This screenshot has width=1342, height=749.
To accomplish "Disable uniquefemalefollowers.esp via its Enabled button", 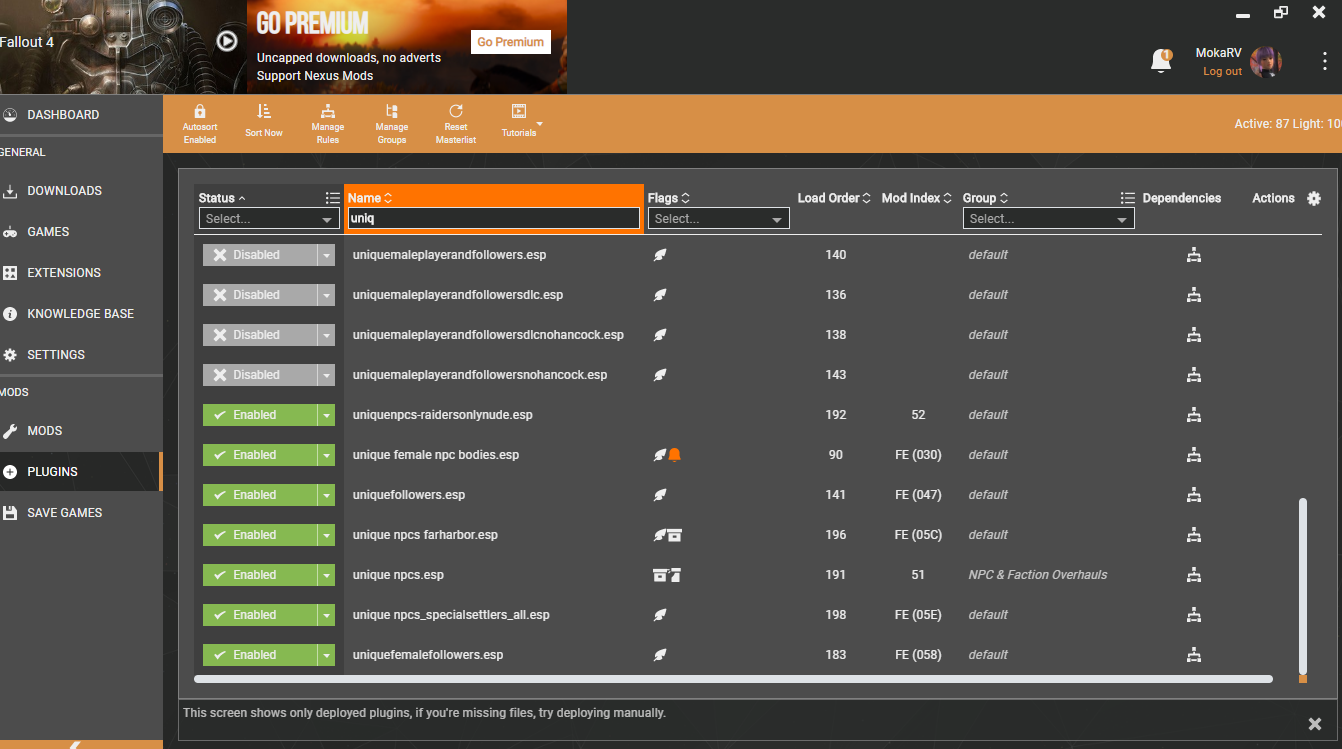I will pyautogui.click(x=260, y=655).
